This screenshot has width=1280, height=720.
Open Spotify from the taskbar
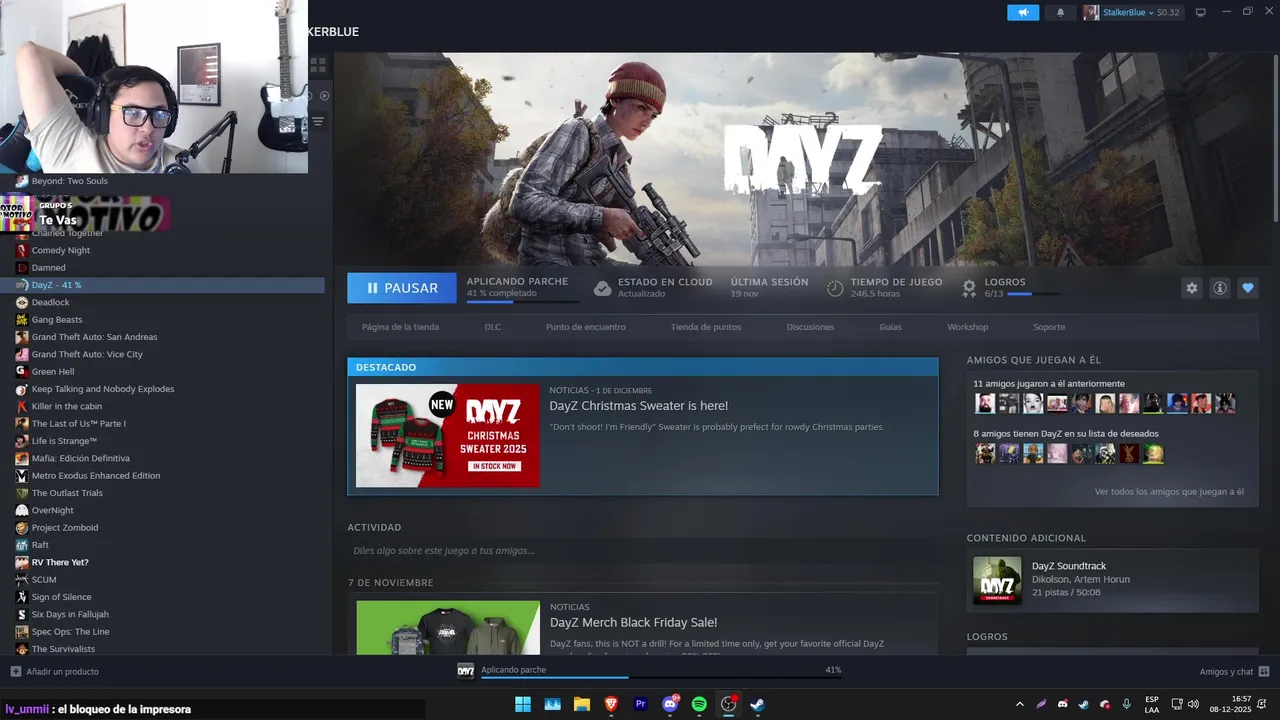pos(699,704)
